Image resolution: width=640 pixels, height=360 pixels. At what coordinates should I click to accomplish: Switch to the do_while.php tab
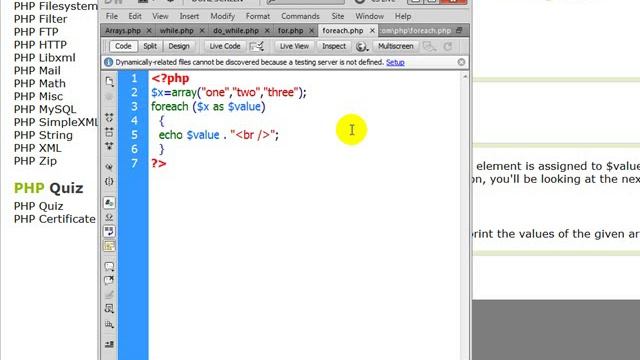[236, 31]
